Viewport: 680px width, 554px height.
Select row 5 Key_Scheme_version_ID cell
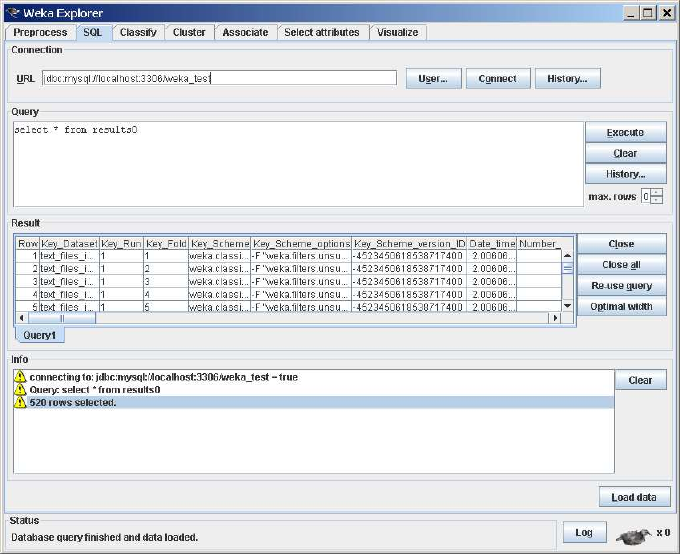pyautogui.click(x=409, y=307)
